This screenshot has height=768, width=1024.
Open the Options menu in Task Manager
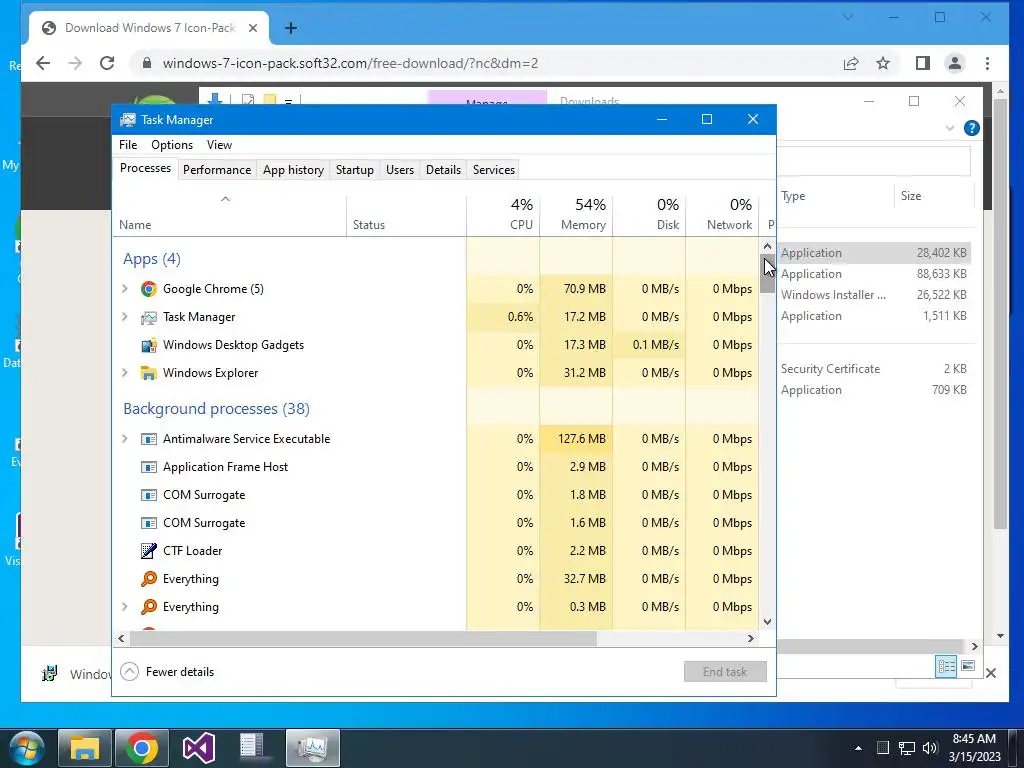pyautogui.click(x=172, y=145)
